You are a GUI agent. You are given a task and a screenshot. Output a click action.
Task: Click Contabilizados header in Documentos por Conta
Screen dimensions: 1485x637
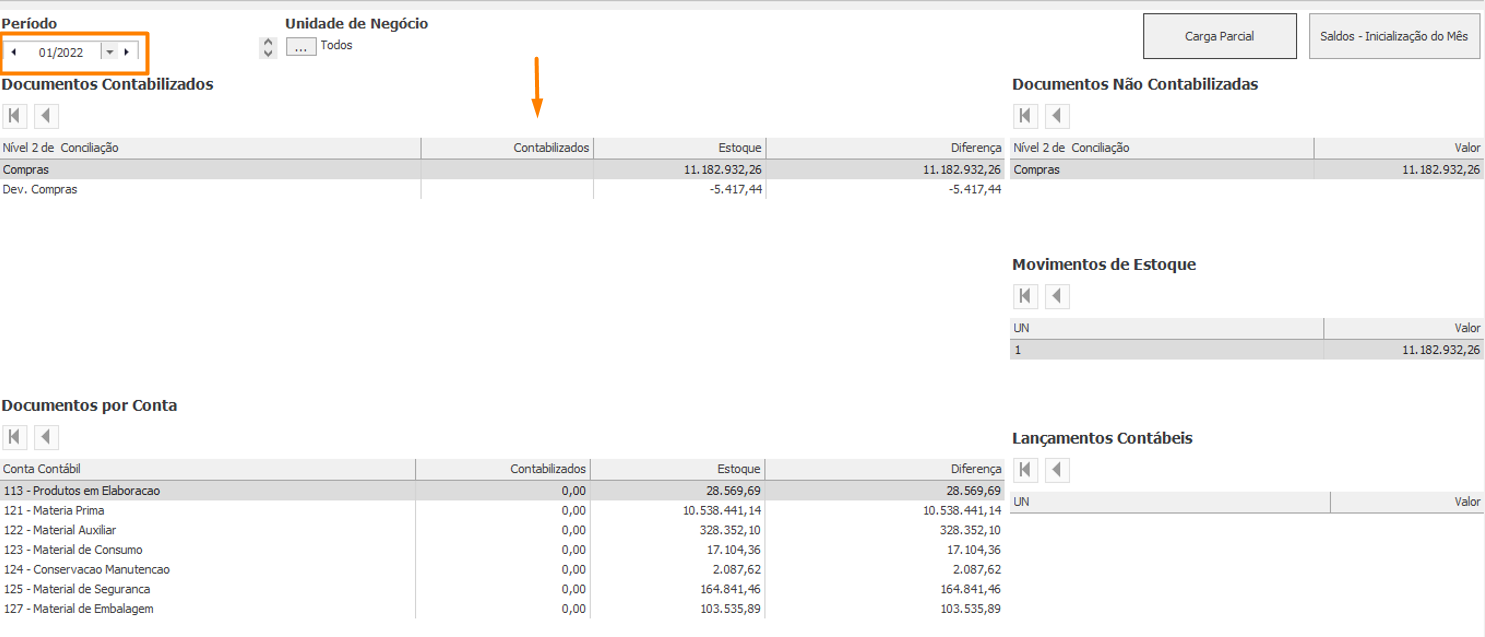point(502,469)
